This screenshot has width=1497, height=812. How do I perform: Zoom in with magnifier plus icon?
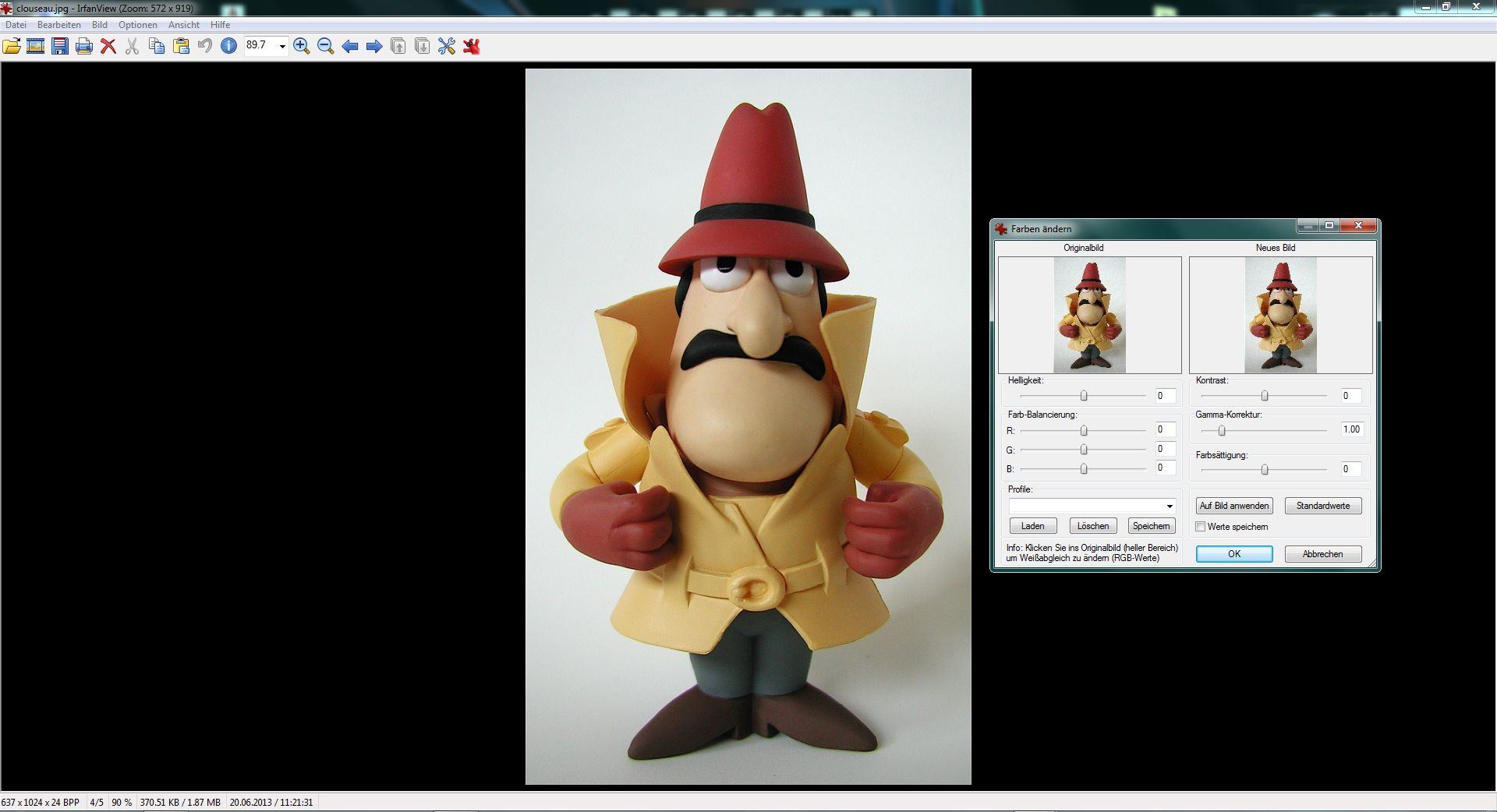coord(302,47)
